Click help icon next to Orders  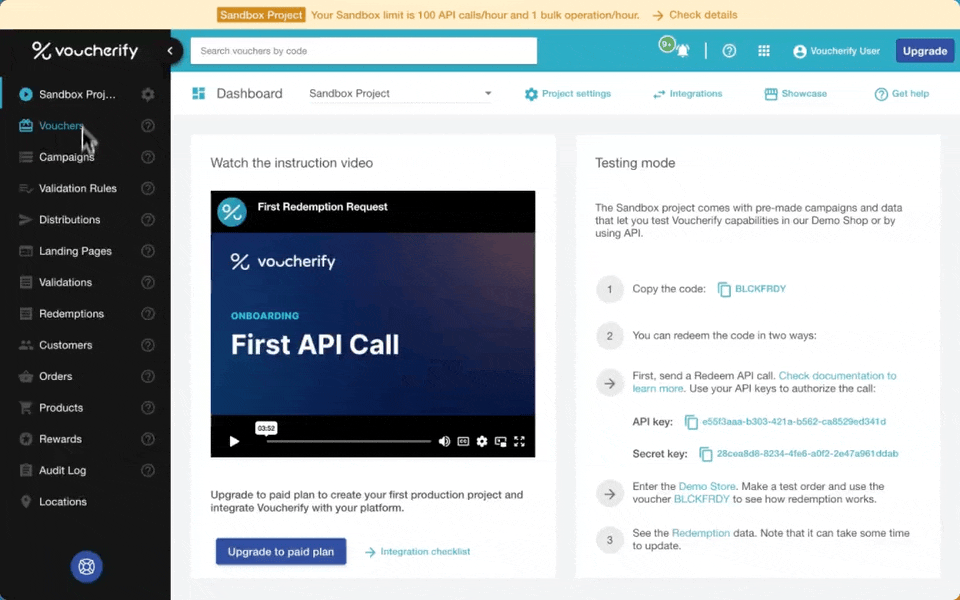(148, 376)
